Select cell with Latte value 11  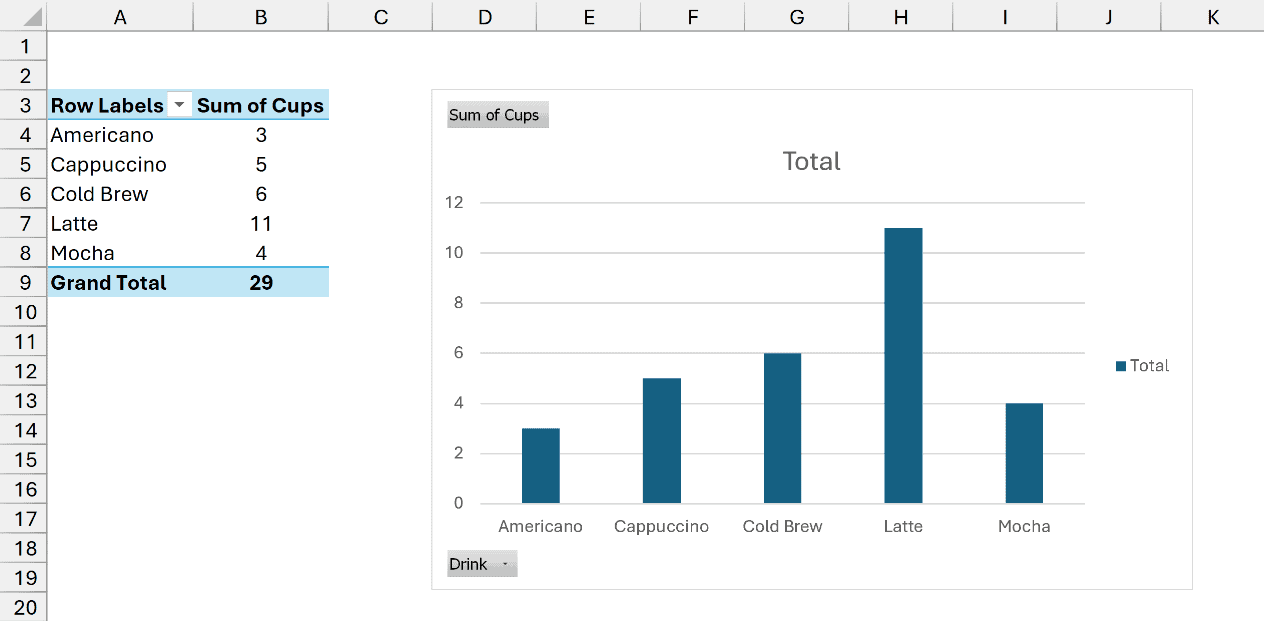[261, 223]
